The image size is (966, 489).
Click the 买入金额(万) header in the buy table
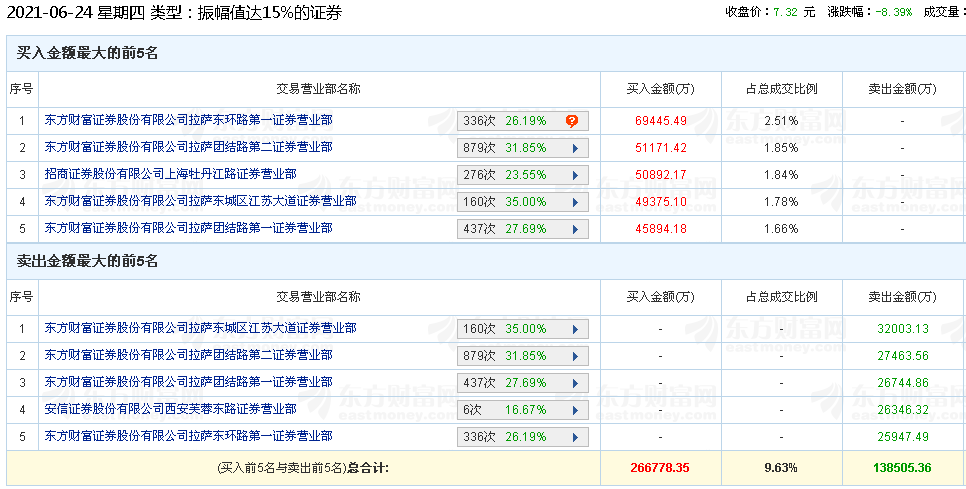click(660, 89)
